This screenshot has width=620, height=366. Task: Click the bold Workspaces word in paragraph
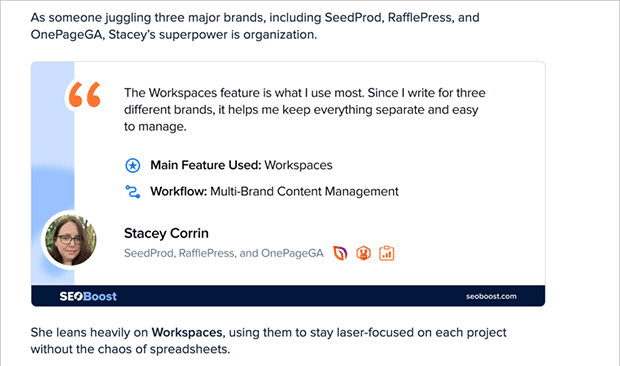[x=187, y=332]
